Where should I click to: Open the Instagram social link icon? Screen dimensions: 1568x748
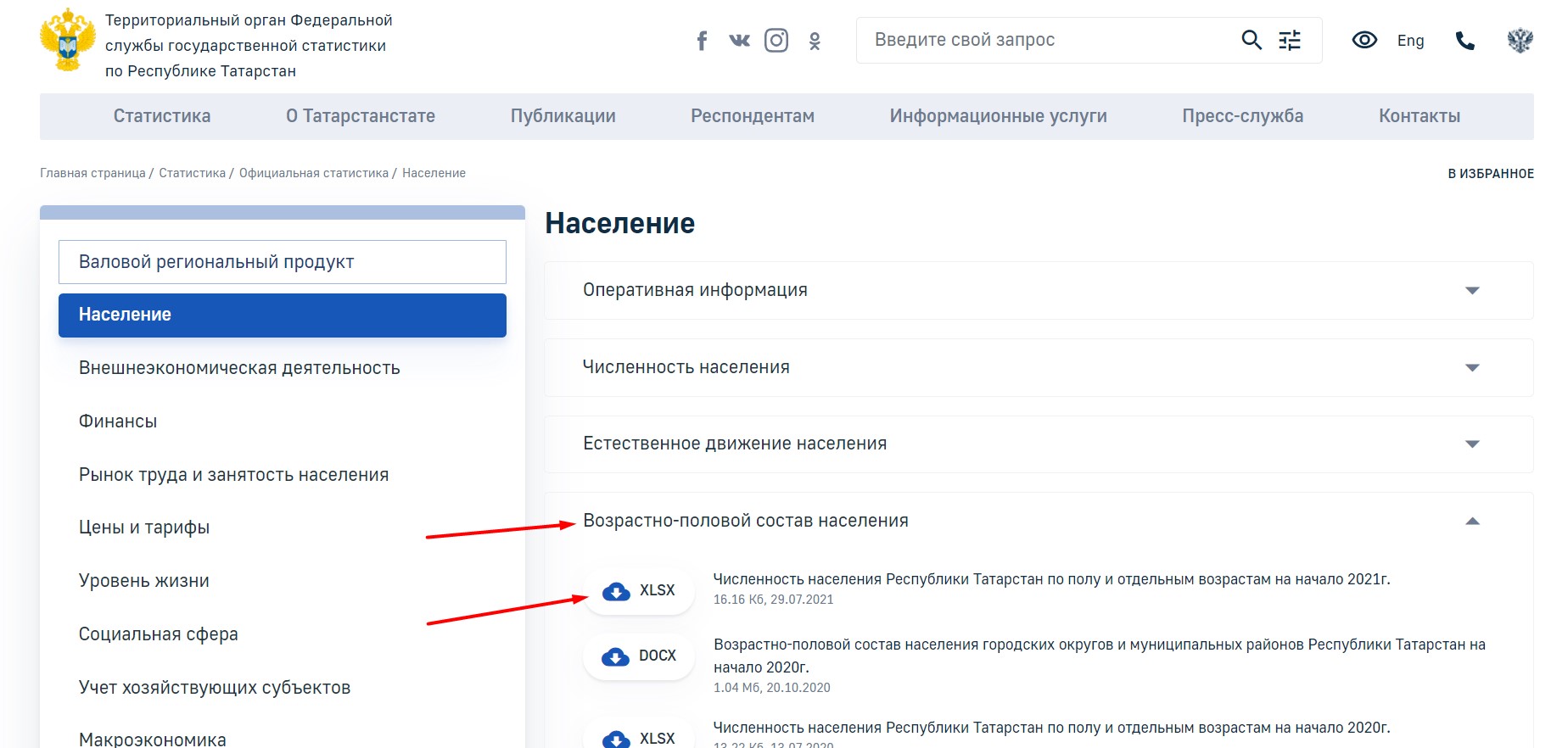(x=776, y=40)
